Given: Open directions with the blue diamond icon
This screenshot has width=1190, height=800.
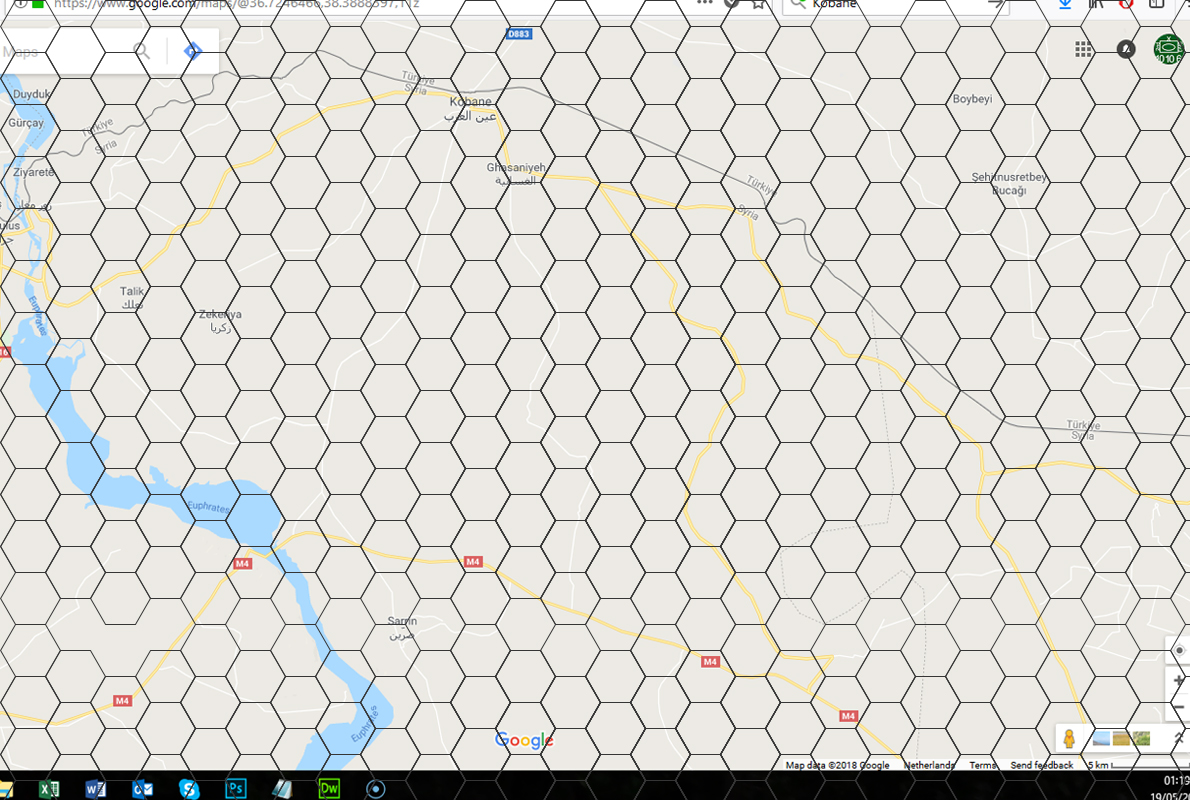Looking at the screenshot, I should (x=193, y=51).
